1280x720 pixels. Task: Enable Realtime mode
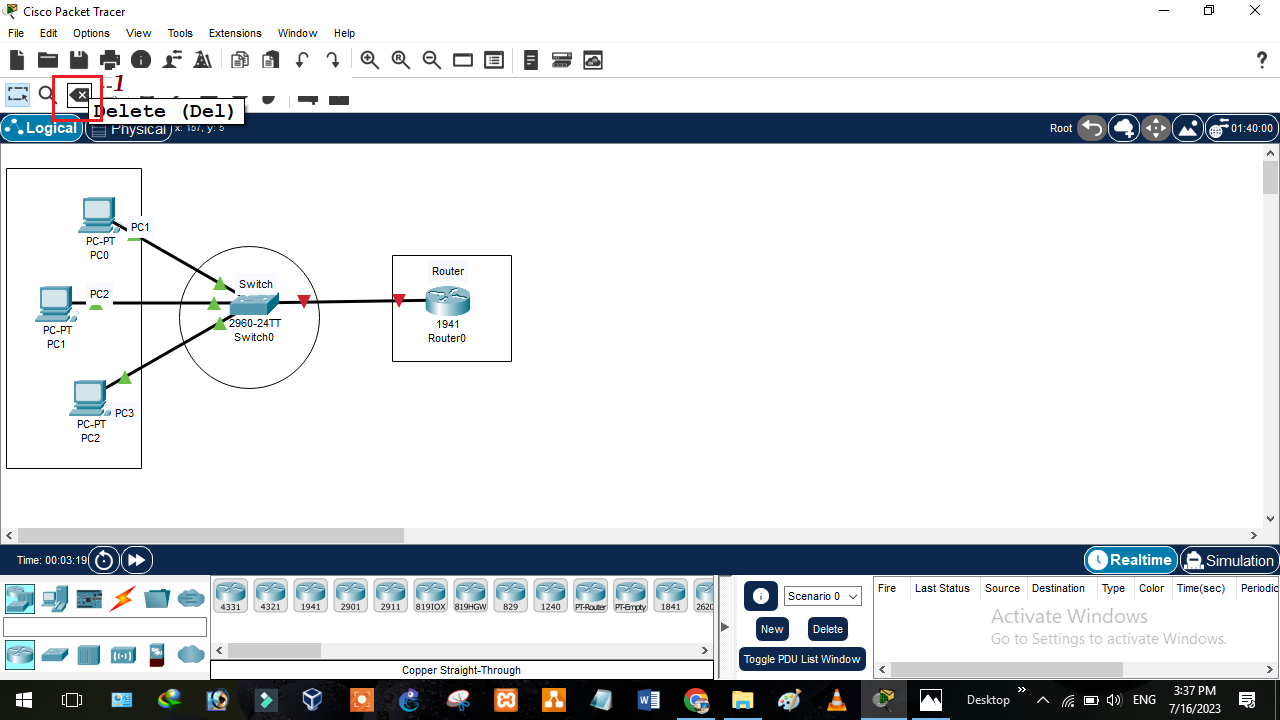point(1130,560)
